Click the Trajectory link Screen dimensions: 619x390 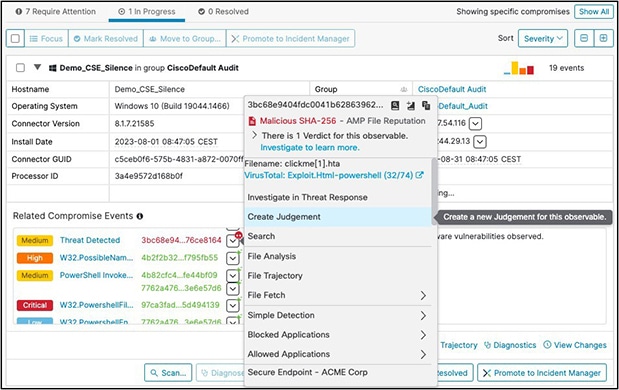459,345
